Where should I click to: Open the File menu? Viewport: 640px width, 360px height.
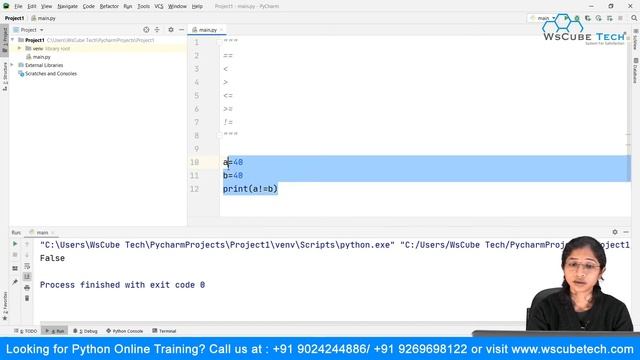18,6
